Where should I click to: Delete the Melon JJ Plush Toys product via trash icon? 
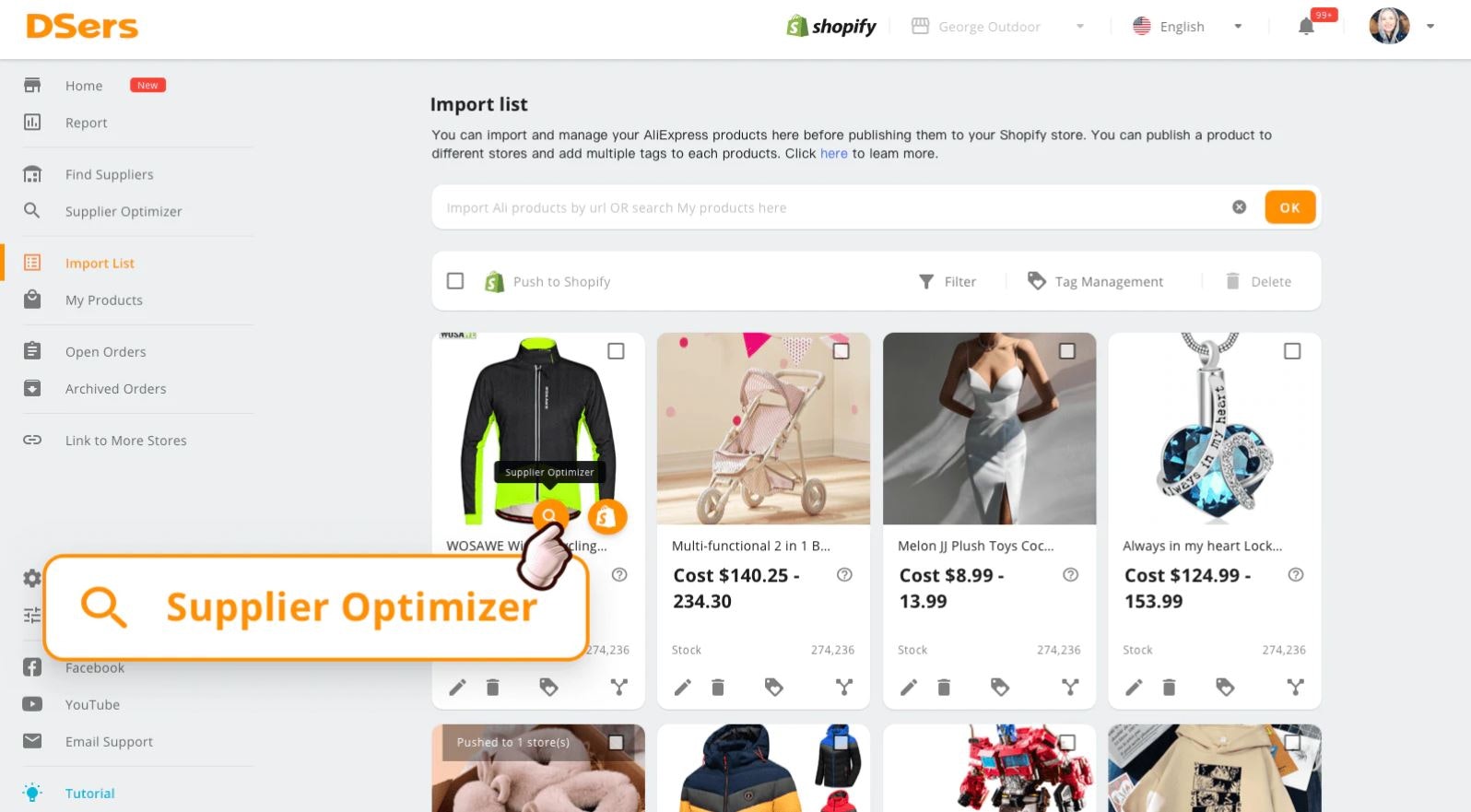tap(944, 687)
